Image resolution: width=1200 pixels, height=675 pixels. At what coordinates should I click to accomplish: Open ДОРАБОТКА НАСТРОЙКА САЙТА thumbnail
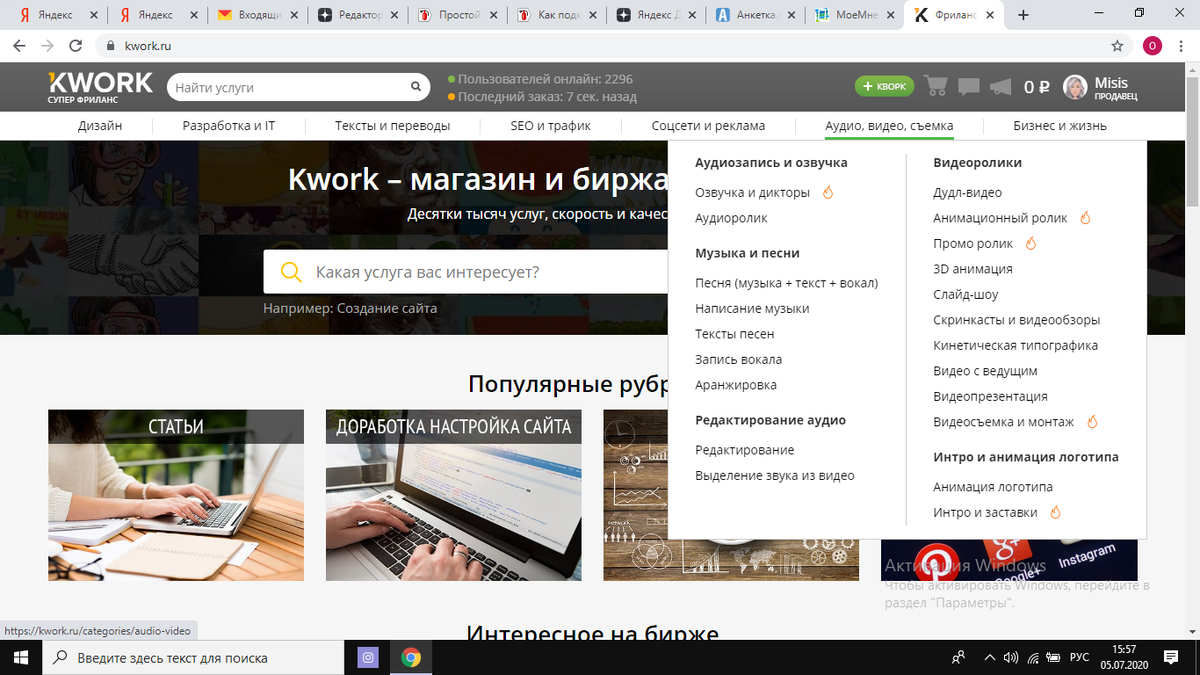(453, 495)
